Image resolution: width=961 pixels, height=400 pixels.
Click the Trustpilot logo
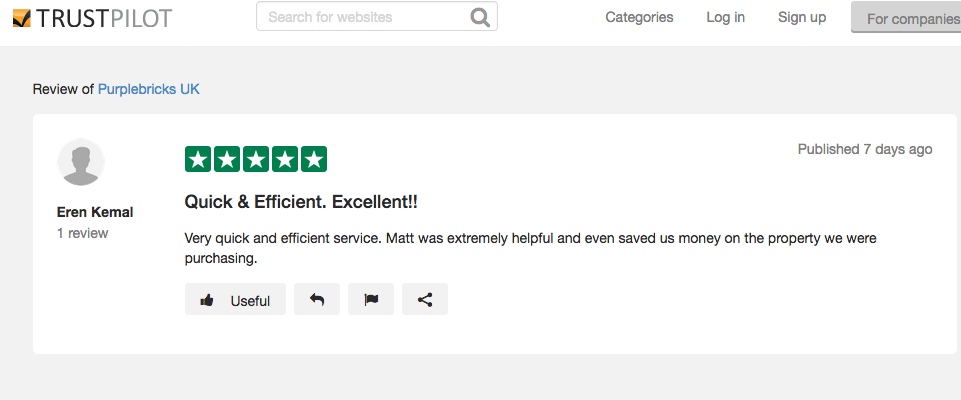[86, 17]
